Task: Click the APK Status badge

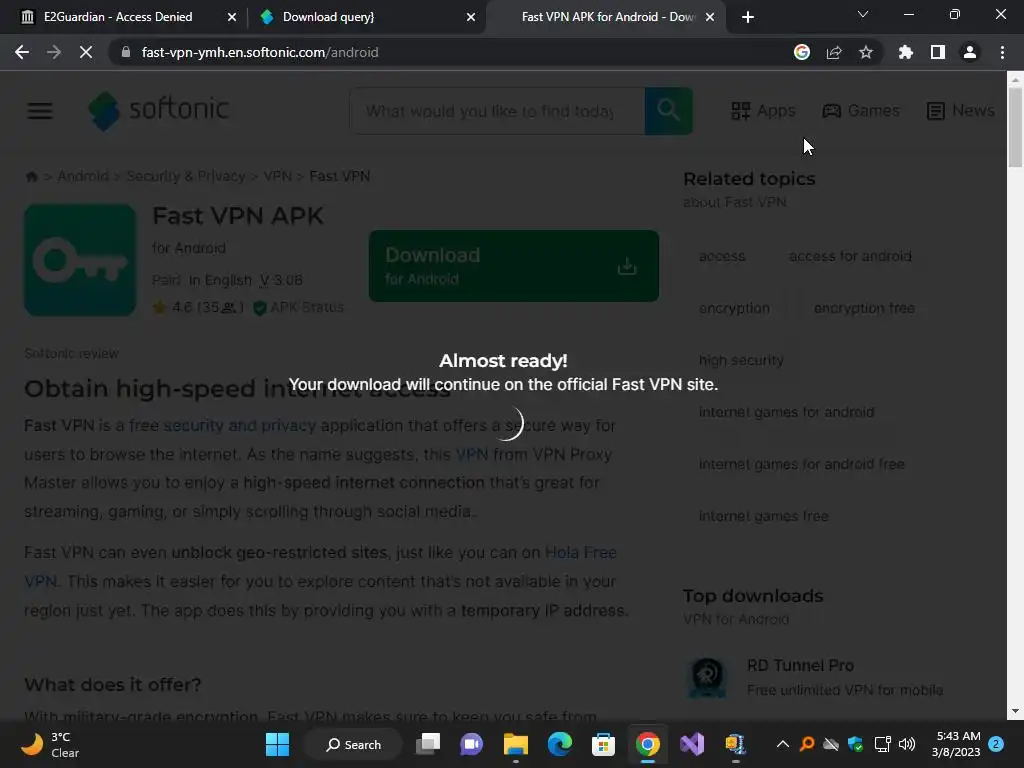Action: coord(298,307)
